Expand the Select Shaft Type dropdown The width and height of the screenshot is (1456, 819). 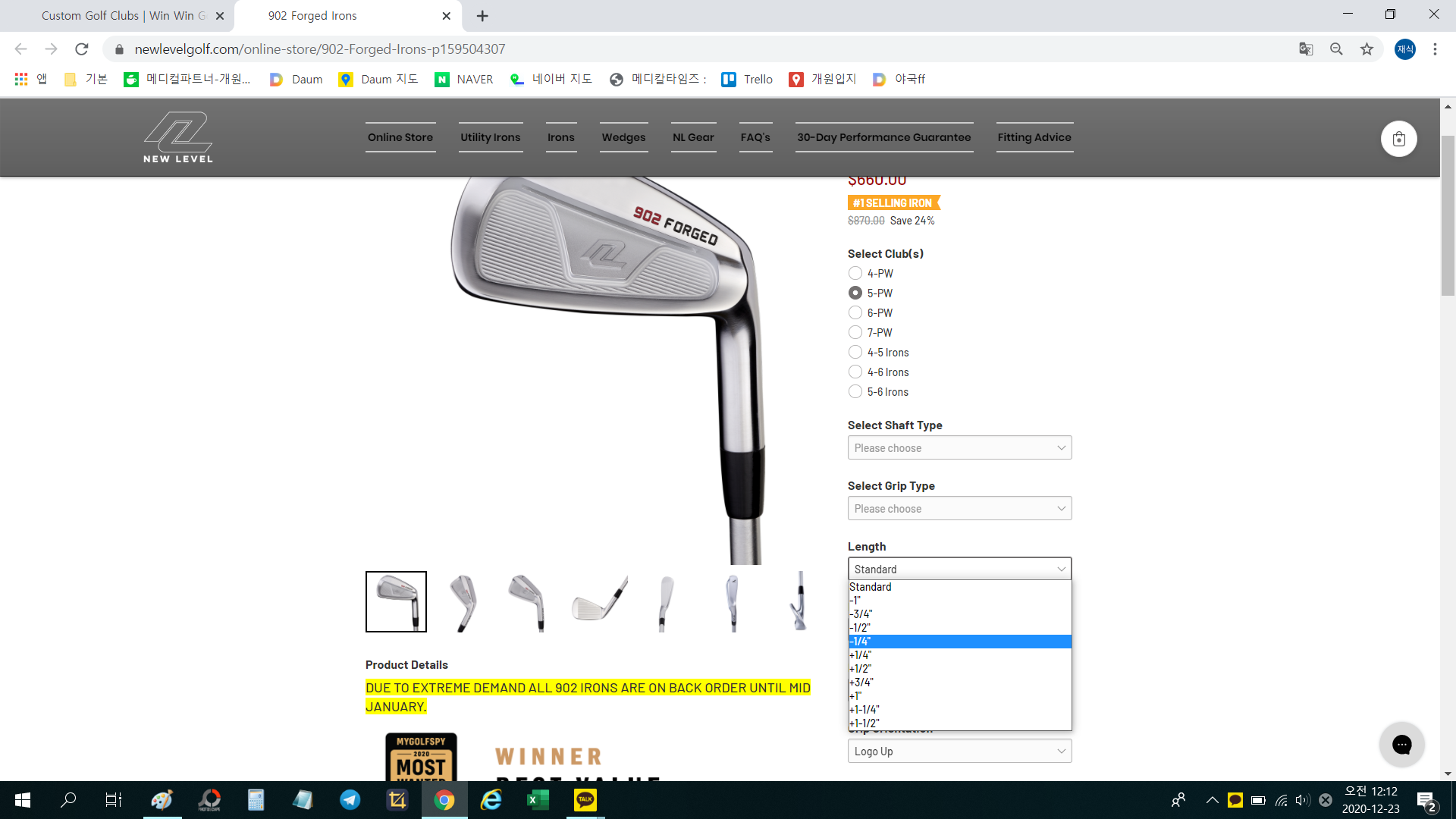tap(959, 447)
